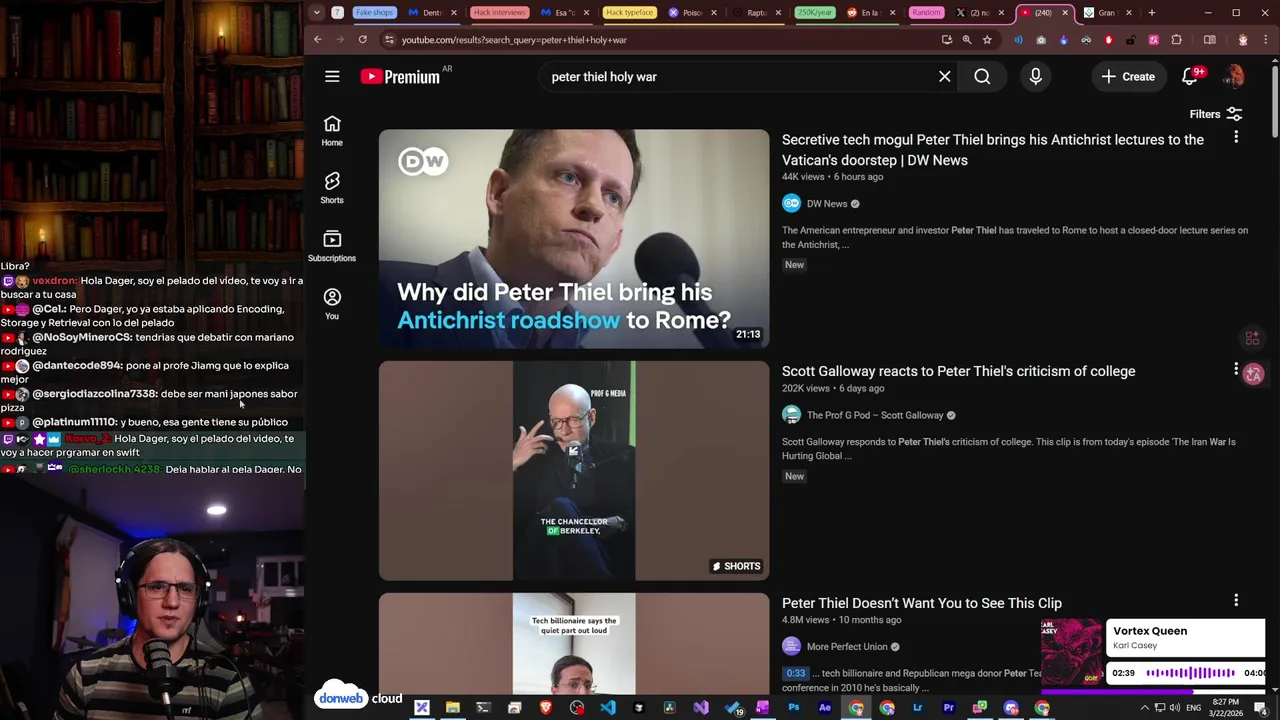Open the Create menu
This screenshot has height=720, width=1280.
[x=1128, y=77]
